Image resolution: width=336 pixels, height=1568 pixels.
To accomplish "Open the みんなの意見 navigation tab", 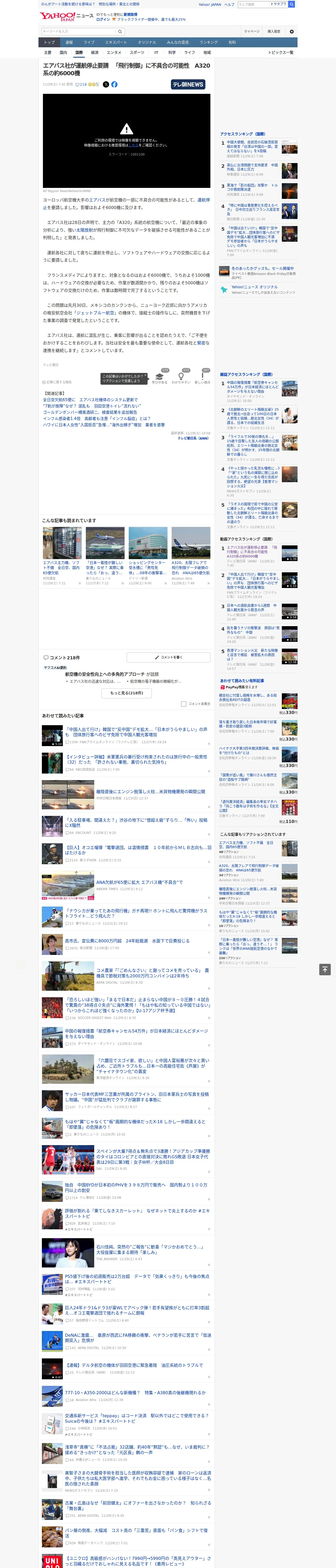I will point(177,43).
